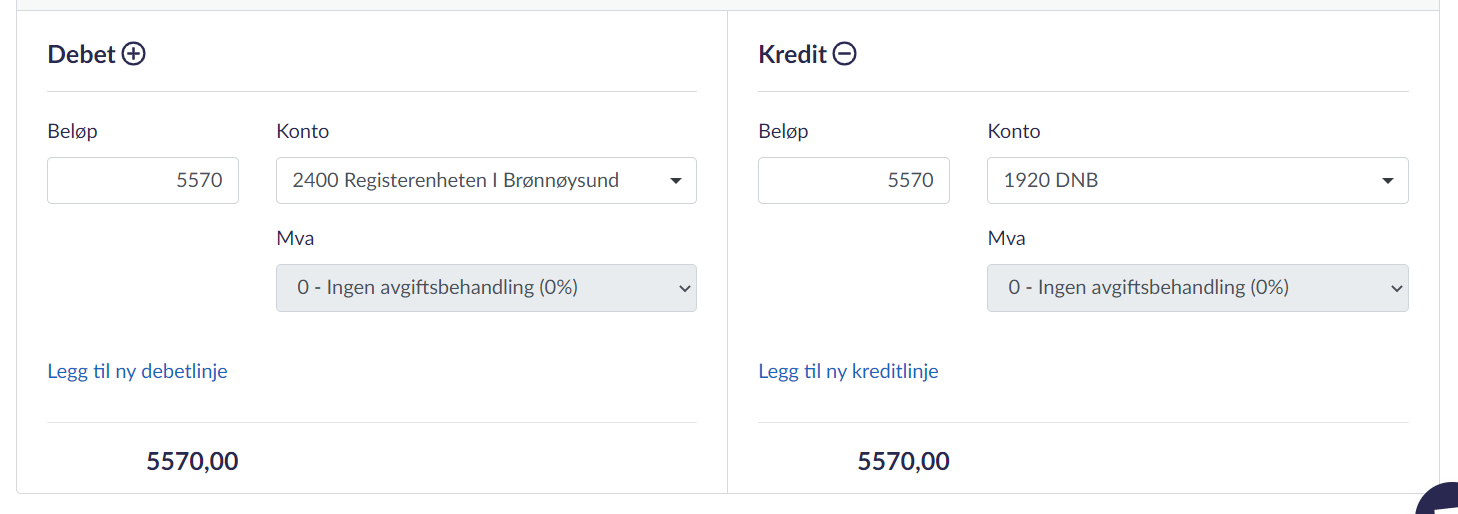Focus the Debet Beløp amount field
The width and height of the screenshot is (1458, 514).
coord(143,181)
